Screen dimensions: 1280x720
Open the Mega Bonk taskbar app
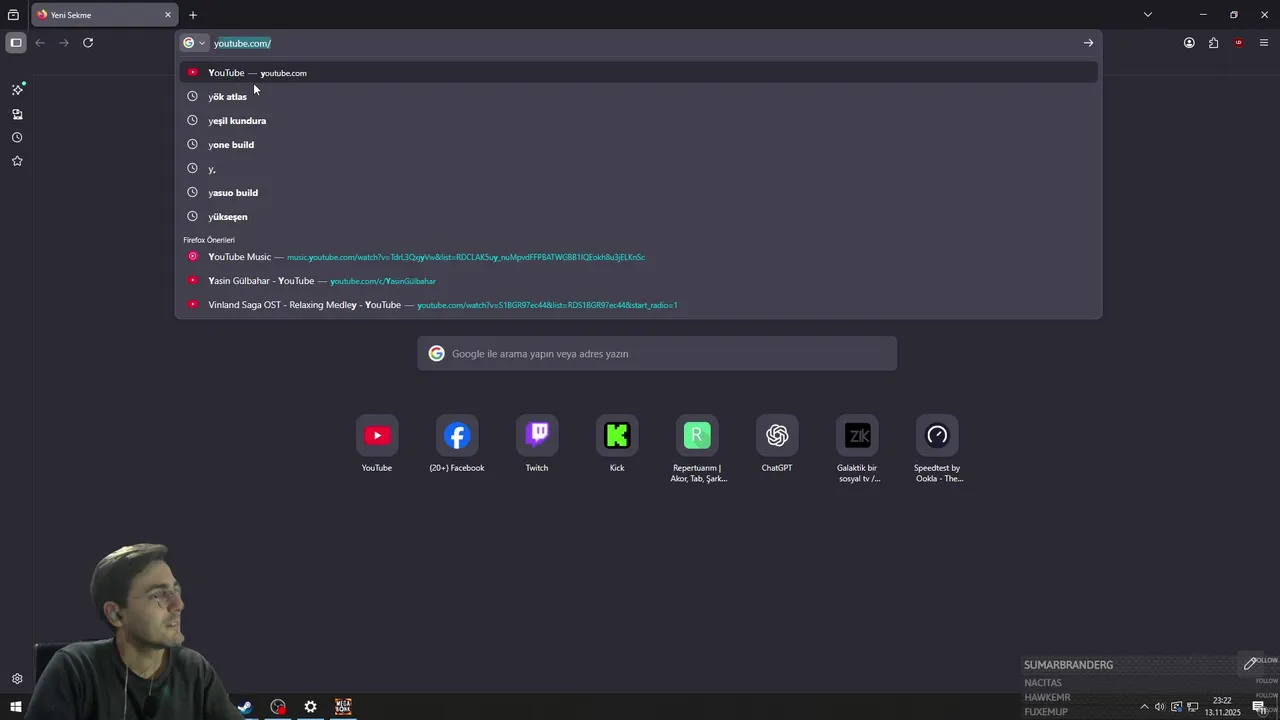click(x=343, y=707)
